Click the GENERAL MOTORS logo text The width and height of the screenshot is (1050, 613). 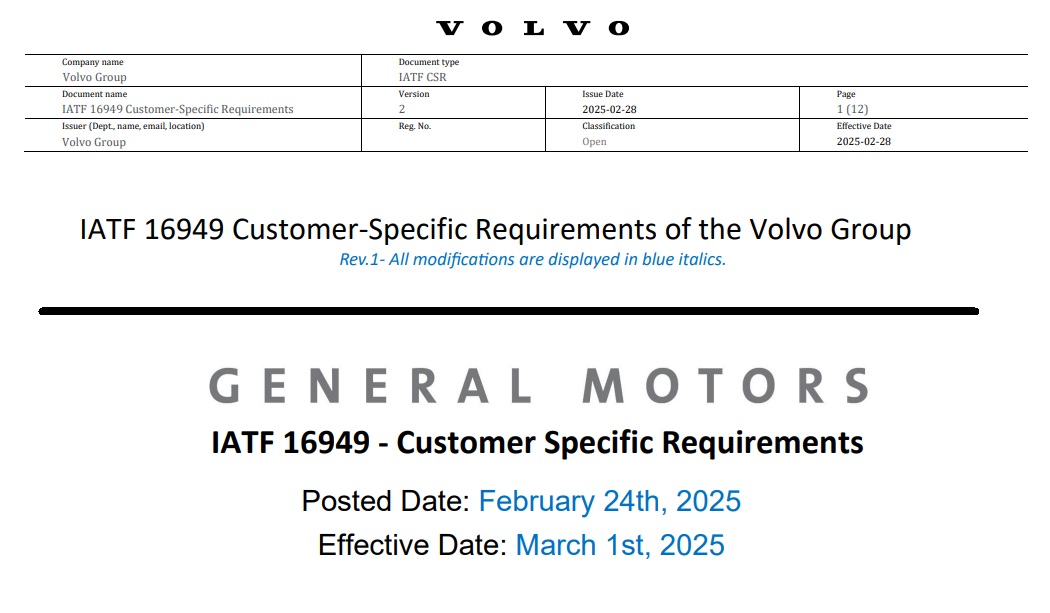pos(539,386)
